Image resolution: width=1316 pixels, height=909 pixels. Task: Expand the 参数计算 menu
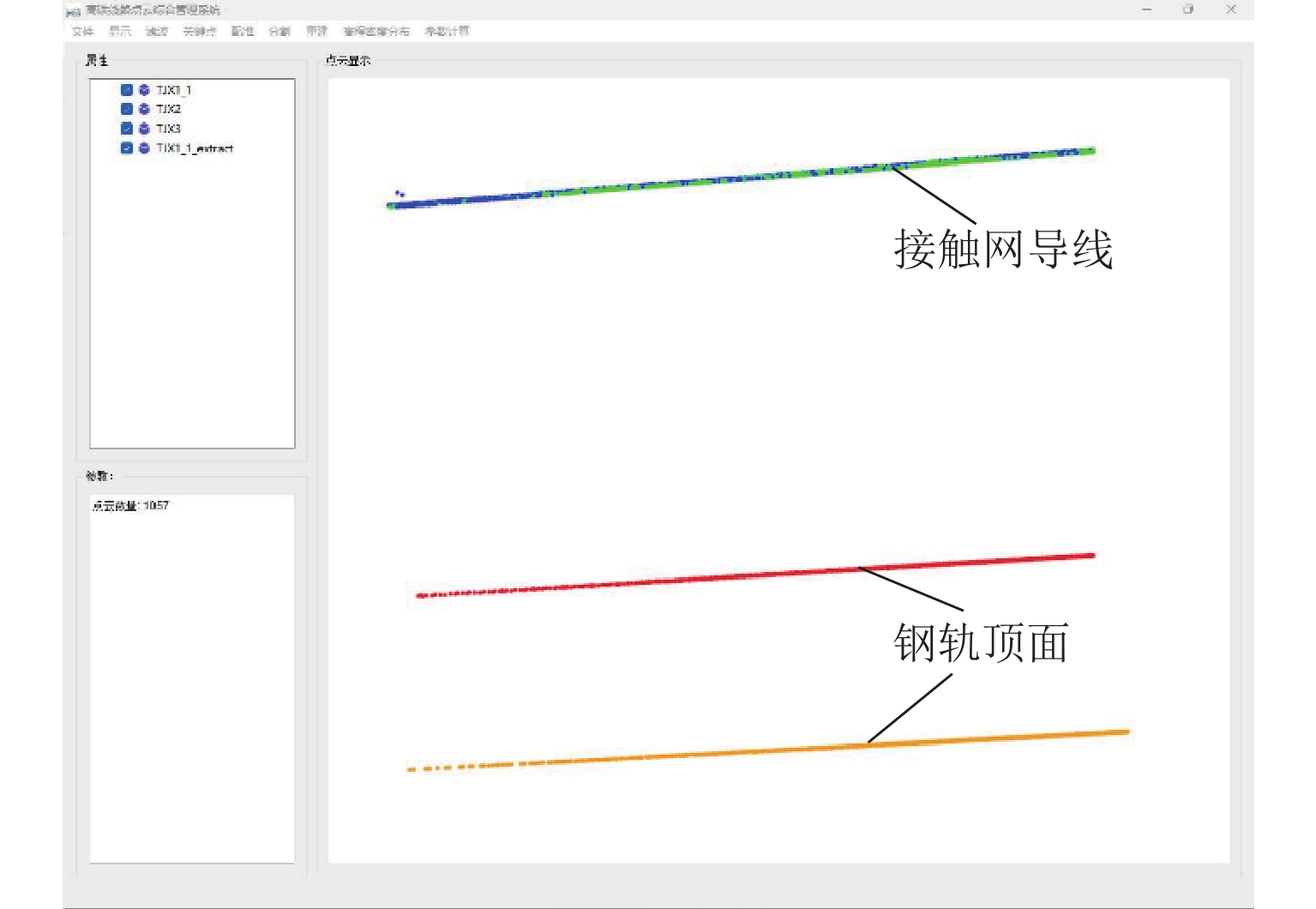click(x=447, y=32)
